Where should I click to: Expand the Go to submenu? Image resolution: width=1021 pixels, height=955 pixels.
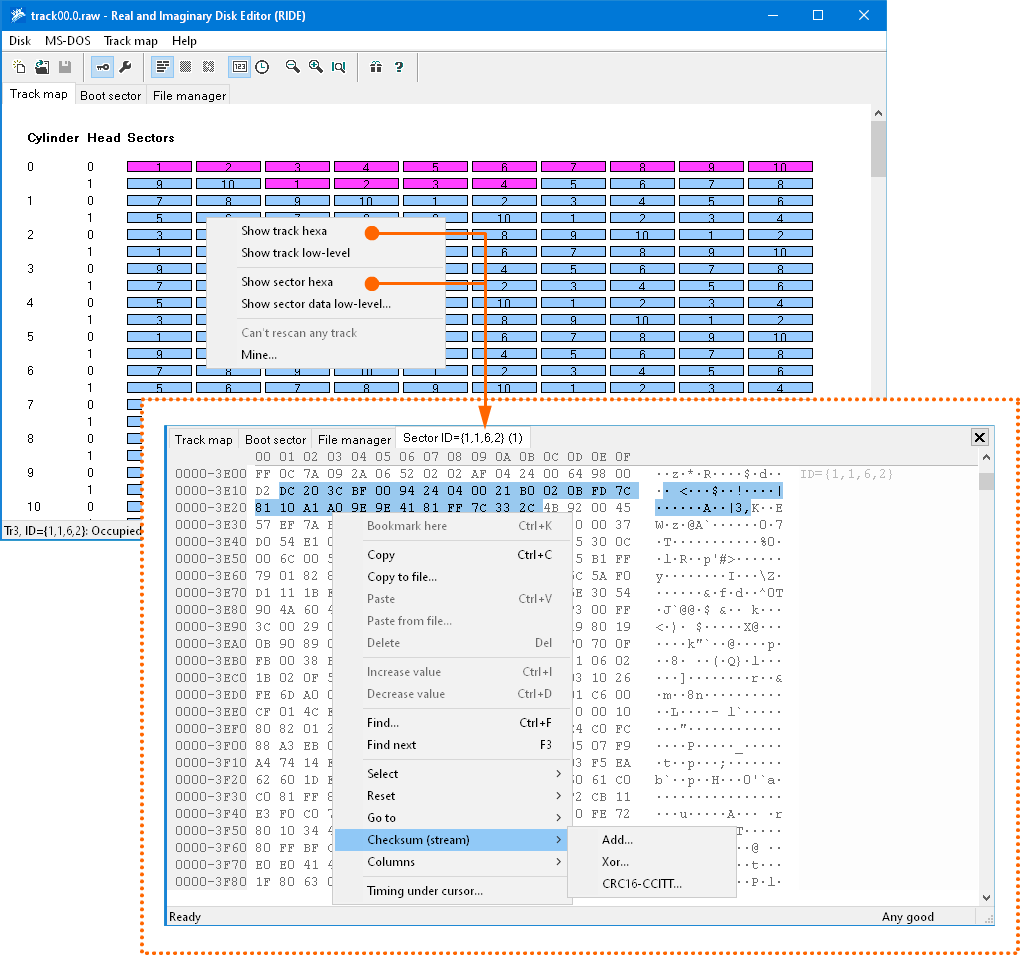[x=452, y=818]
